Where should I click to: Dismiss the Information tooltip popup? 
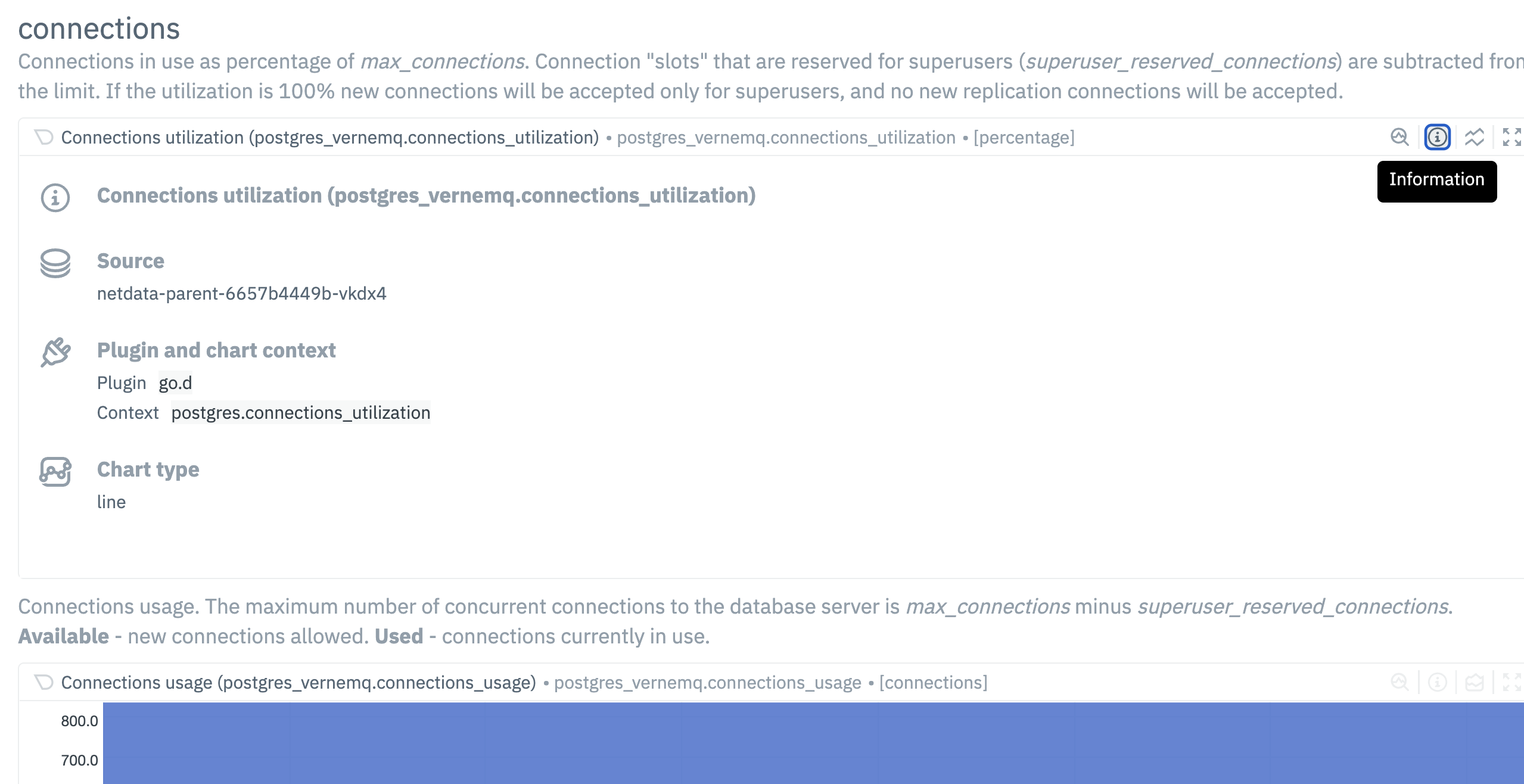1436,179
